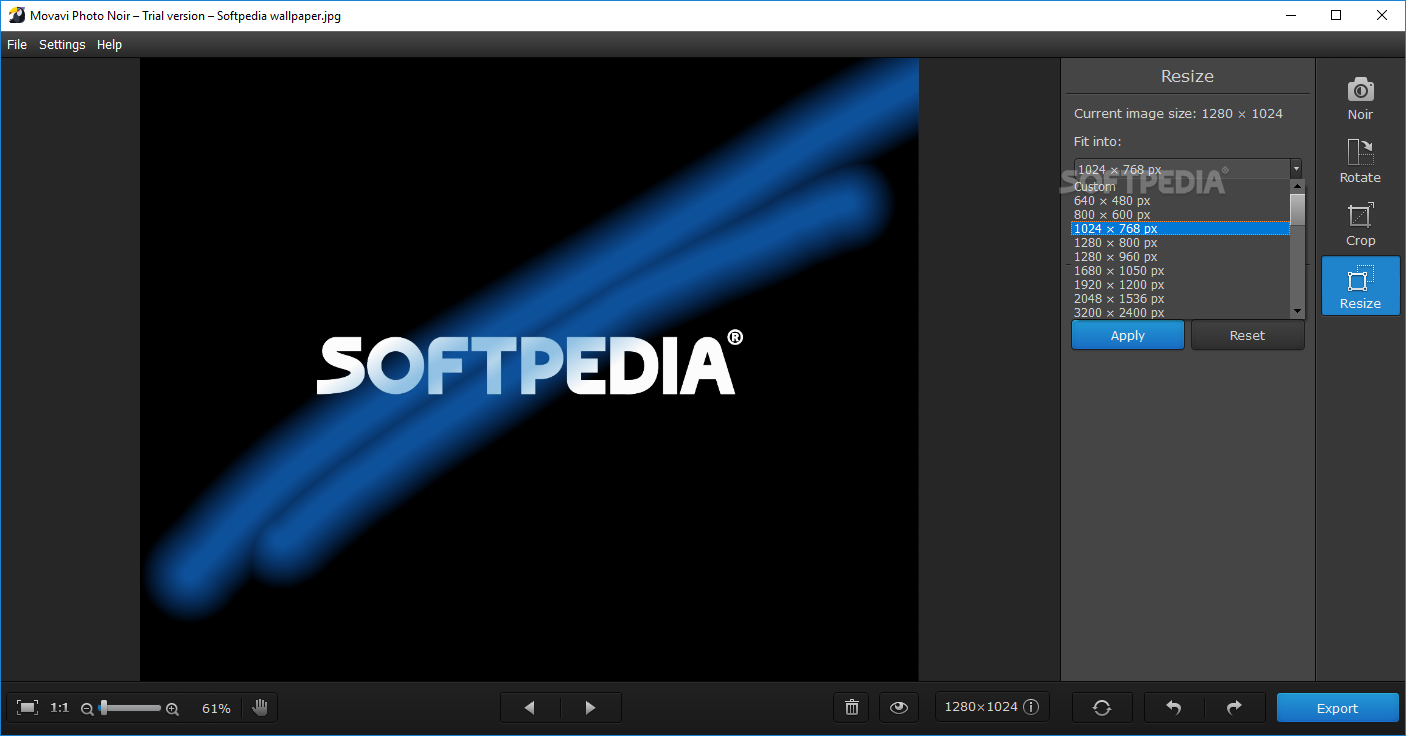The height and width of the screenshot is (736, 1406).
Task: Minimize the Movavi Photo Noir window
Action: pos(1290,15)
